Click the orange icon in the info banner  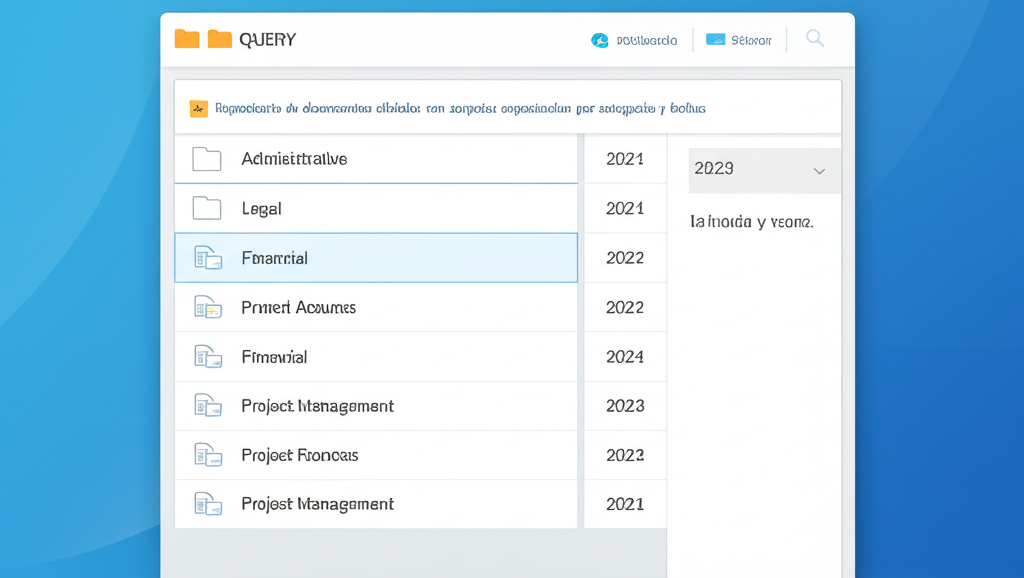pos(198,108)
